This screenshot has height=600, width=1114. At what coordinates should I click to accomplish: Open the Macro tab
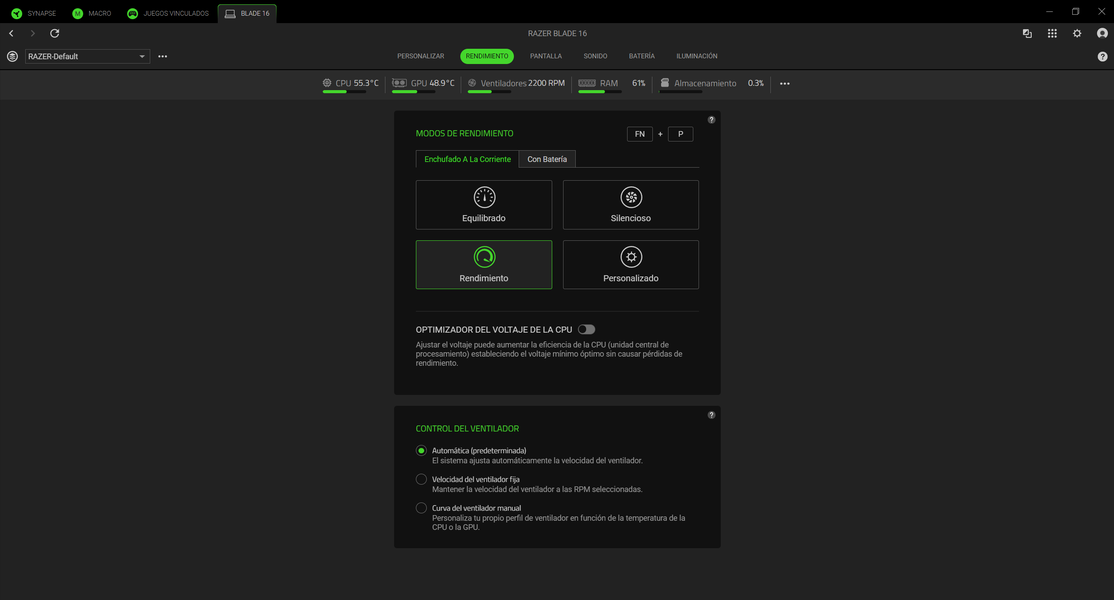[x=92, y=13]
